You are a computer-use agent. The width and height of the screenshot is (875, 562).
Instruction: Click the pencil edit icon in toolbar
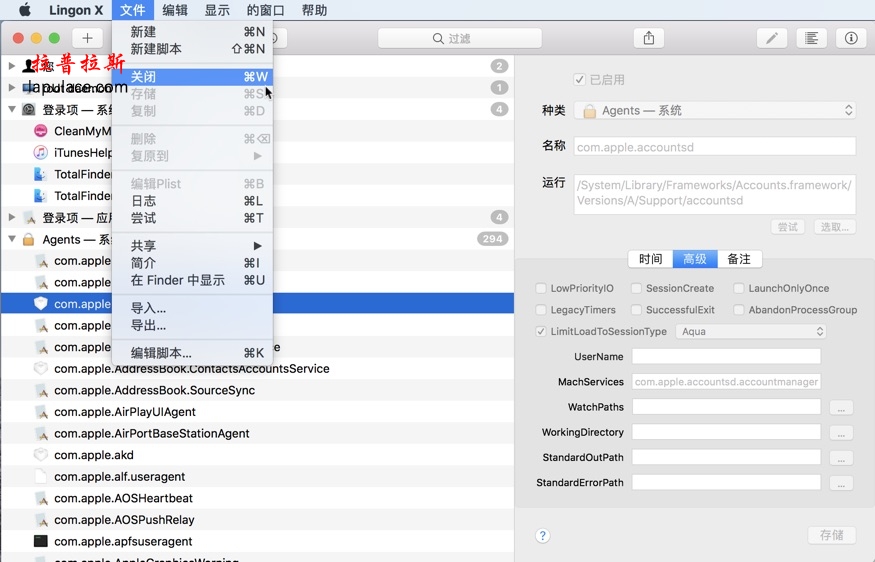[771, 38]
